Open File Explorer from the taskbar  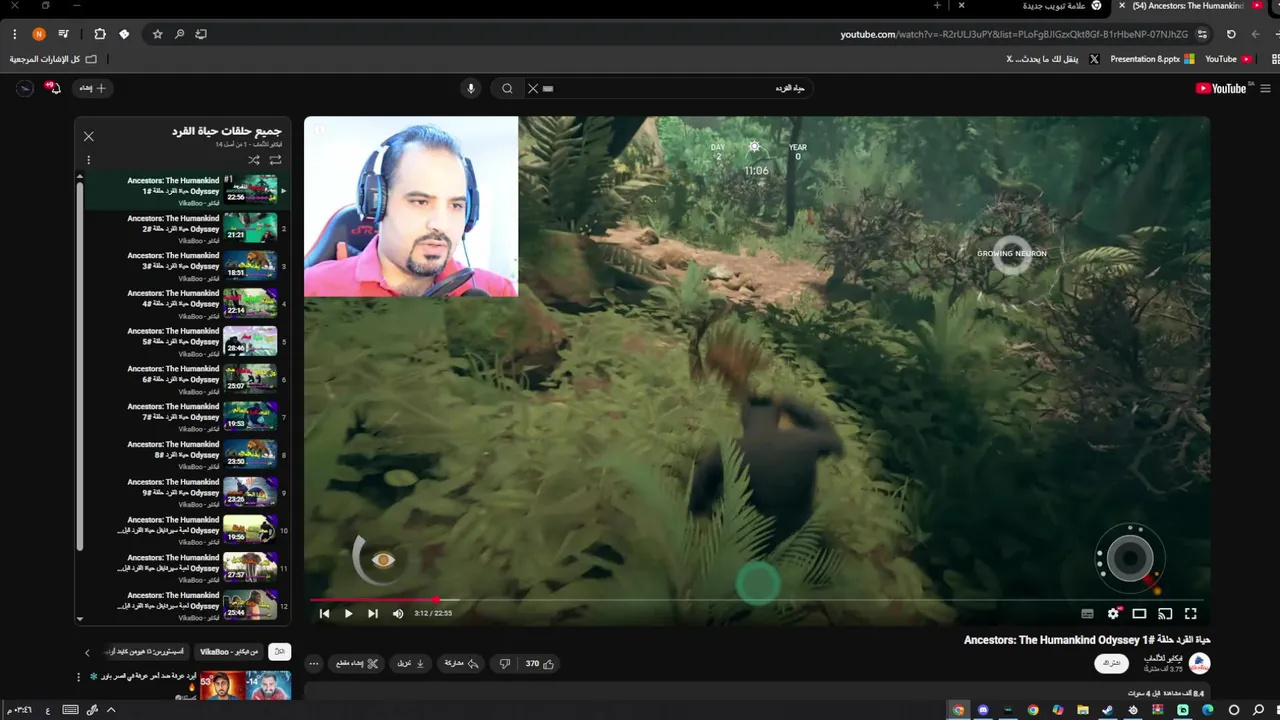[1083, 710]
